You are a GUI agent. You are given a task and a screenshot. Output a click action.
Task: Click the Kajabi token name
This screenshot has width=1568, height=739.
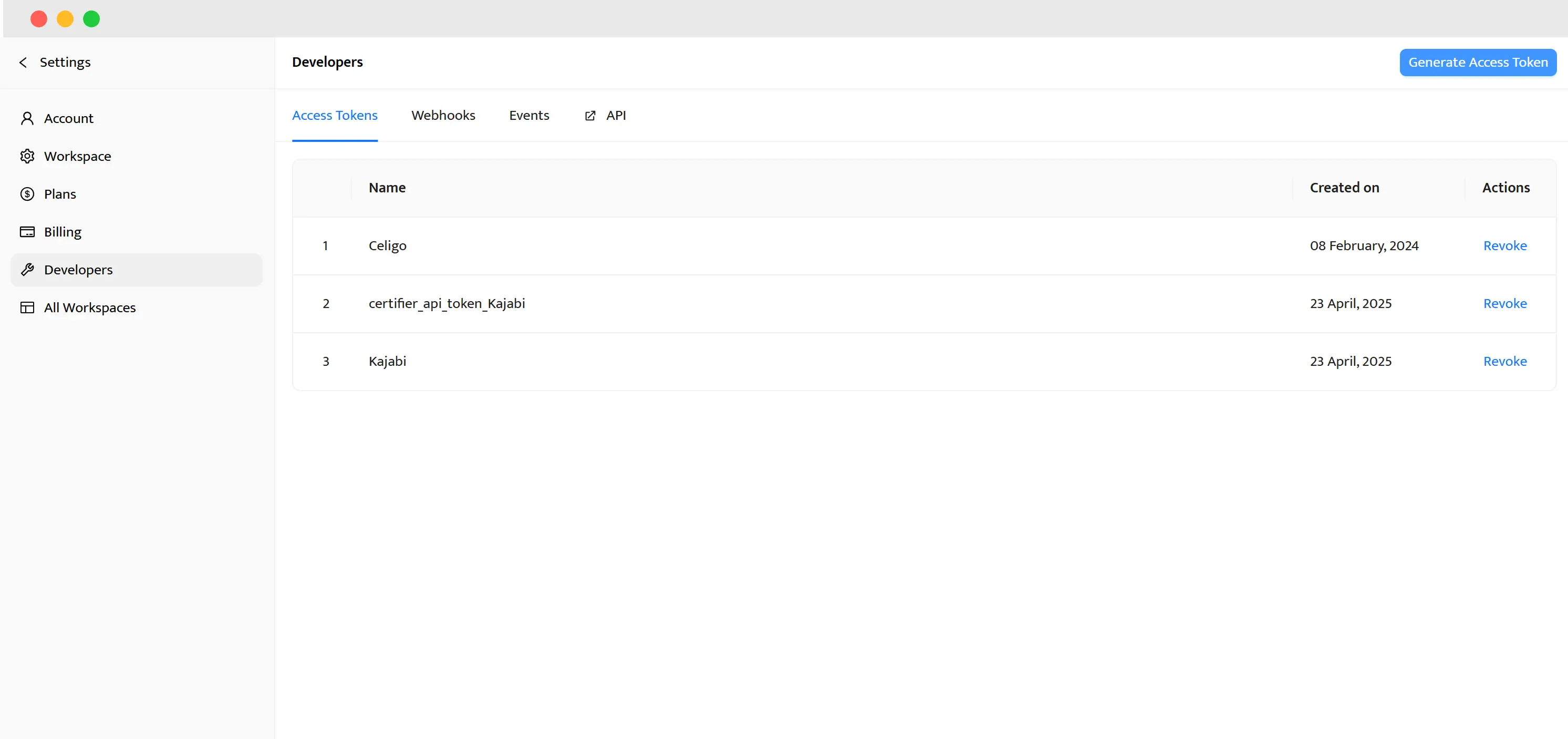pos(387,361)
